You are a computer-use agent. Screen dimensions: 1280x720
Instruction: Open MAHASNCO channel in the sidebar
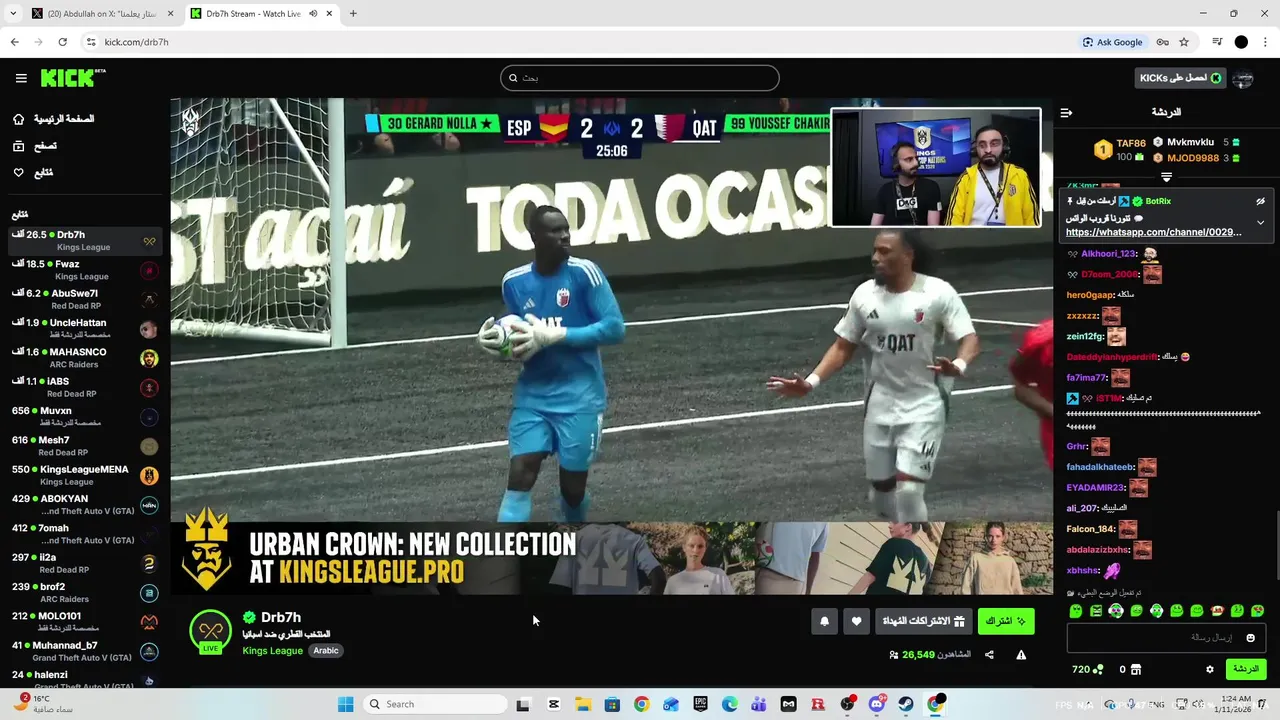(x=84, y=358)
